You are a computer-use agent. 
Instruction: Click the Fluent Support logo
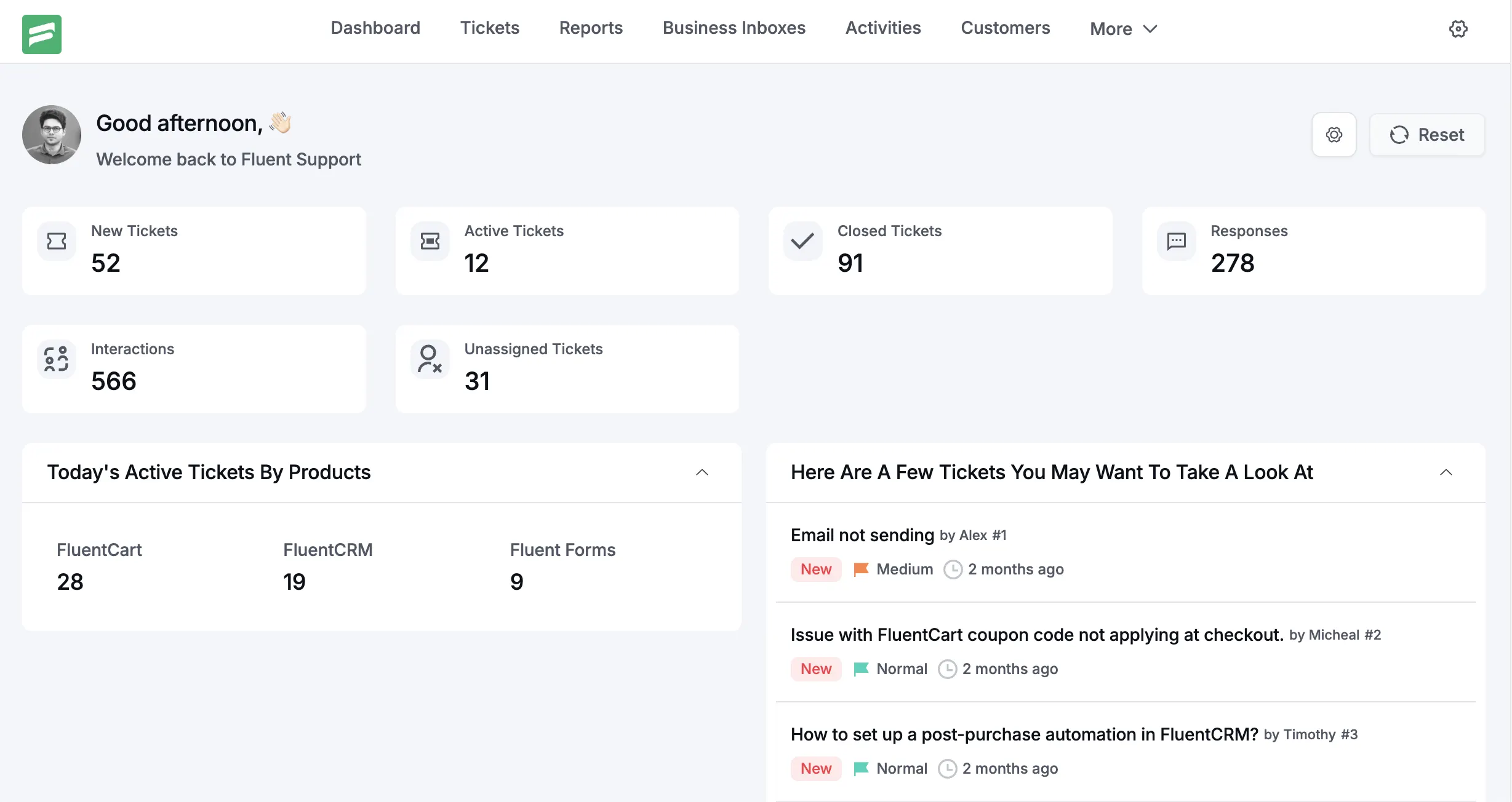tap(41, 34)
